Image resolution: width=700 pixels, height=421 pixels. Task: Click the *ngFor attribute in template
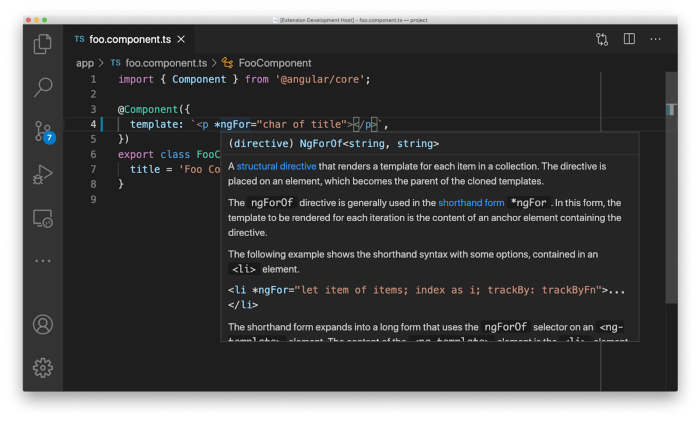[232, 124]
